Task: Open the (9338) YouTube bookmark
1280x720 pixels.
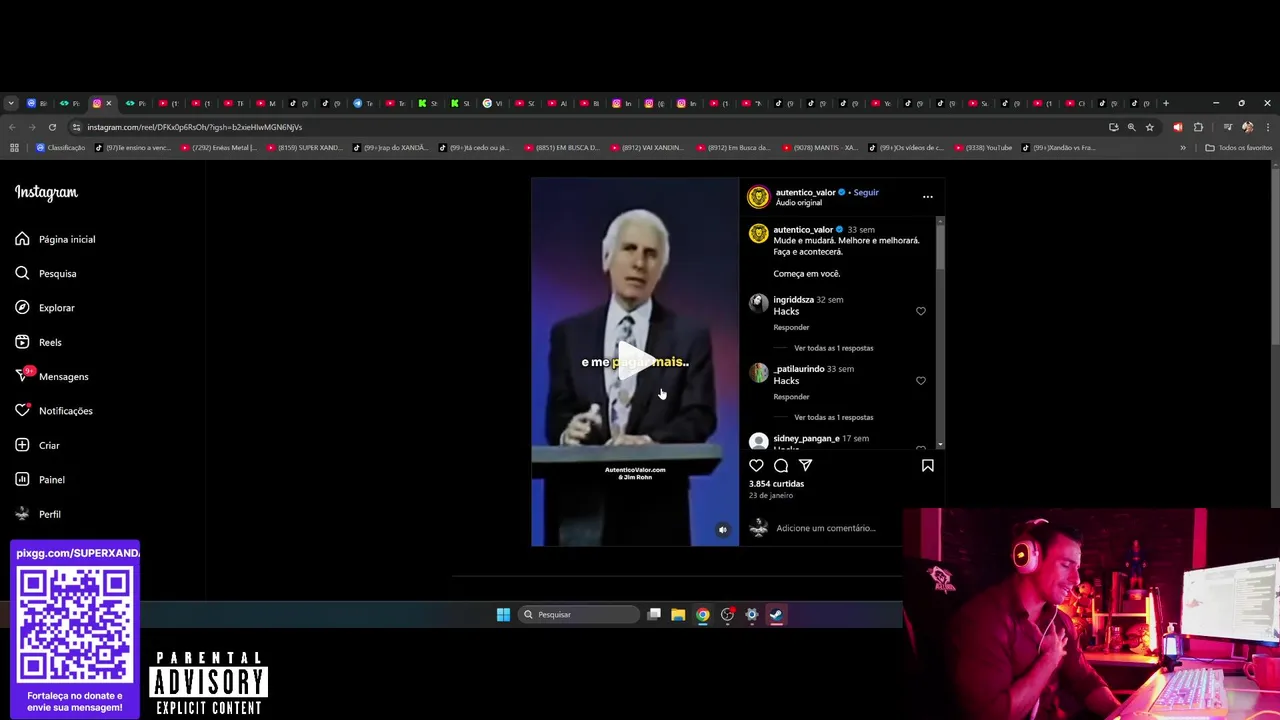Action: pos(983,148)
